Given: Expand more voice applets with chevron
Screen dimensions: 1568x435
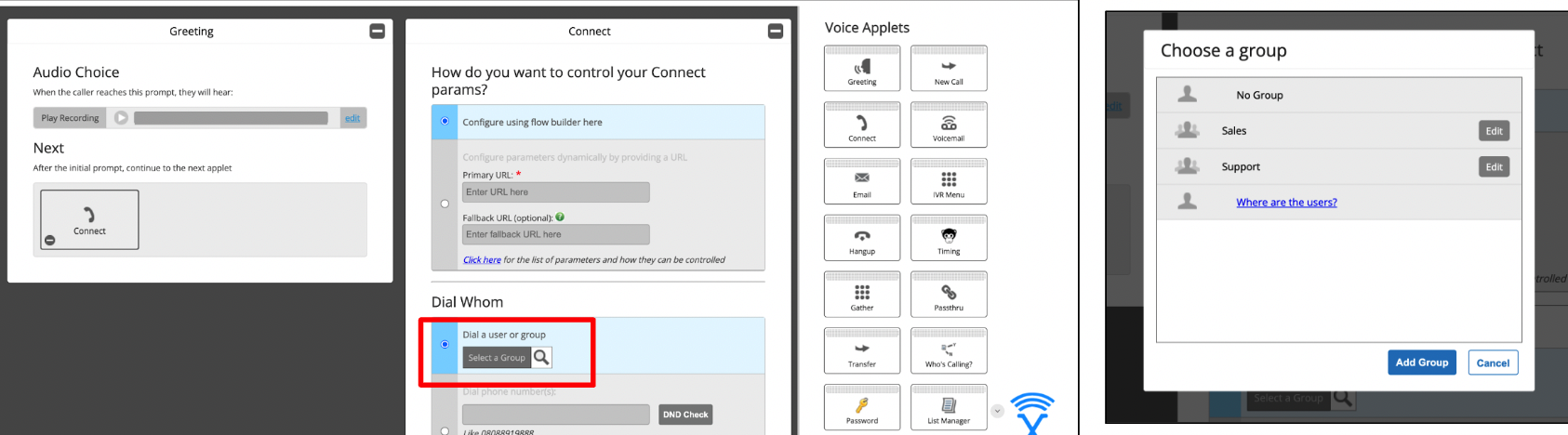Looking at the screenshot, I should click(997, 411).
